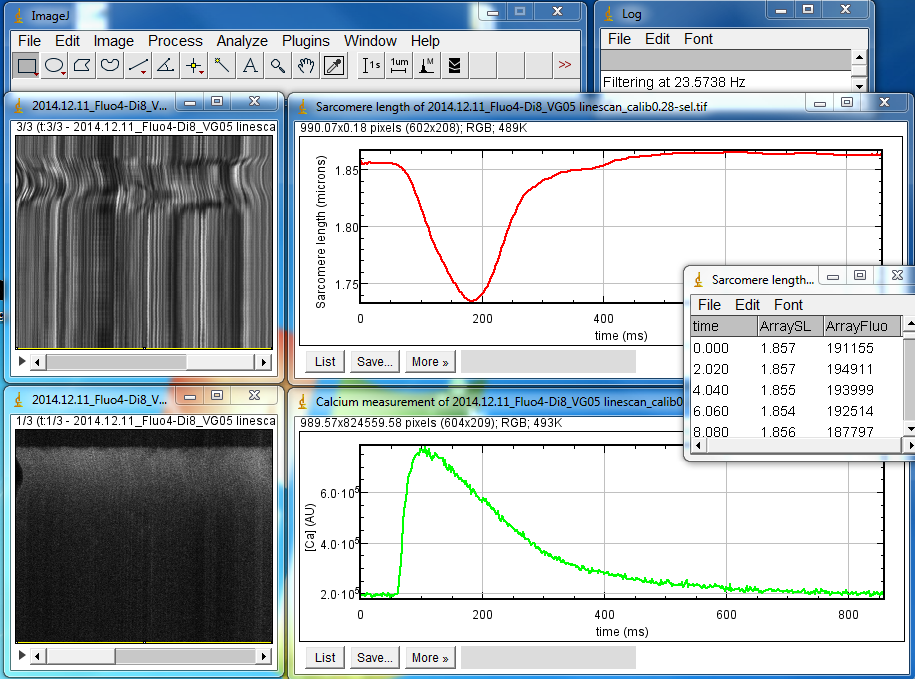Open the More tools double-arrow menu
The width and height of the screenshot is (915, 679).
coord(565,66)
